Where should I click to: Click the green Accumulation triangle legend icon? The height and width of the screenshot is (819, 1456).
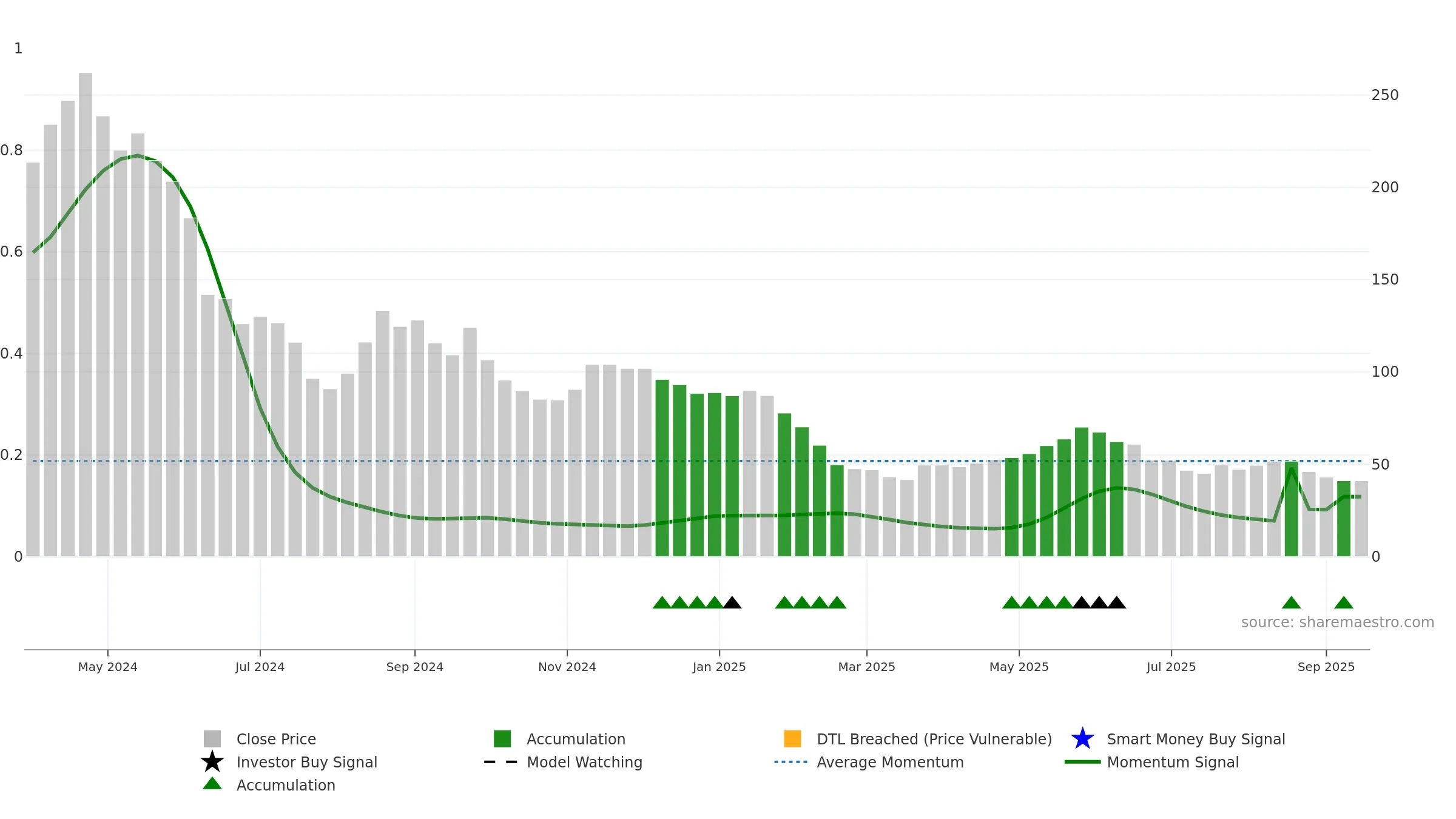point(212,784)
